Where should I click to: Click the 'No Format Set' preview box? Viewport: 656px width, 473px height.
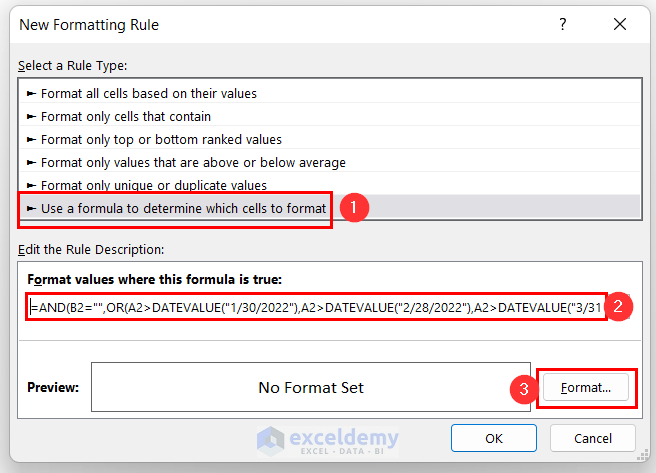tap(310, 387)
